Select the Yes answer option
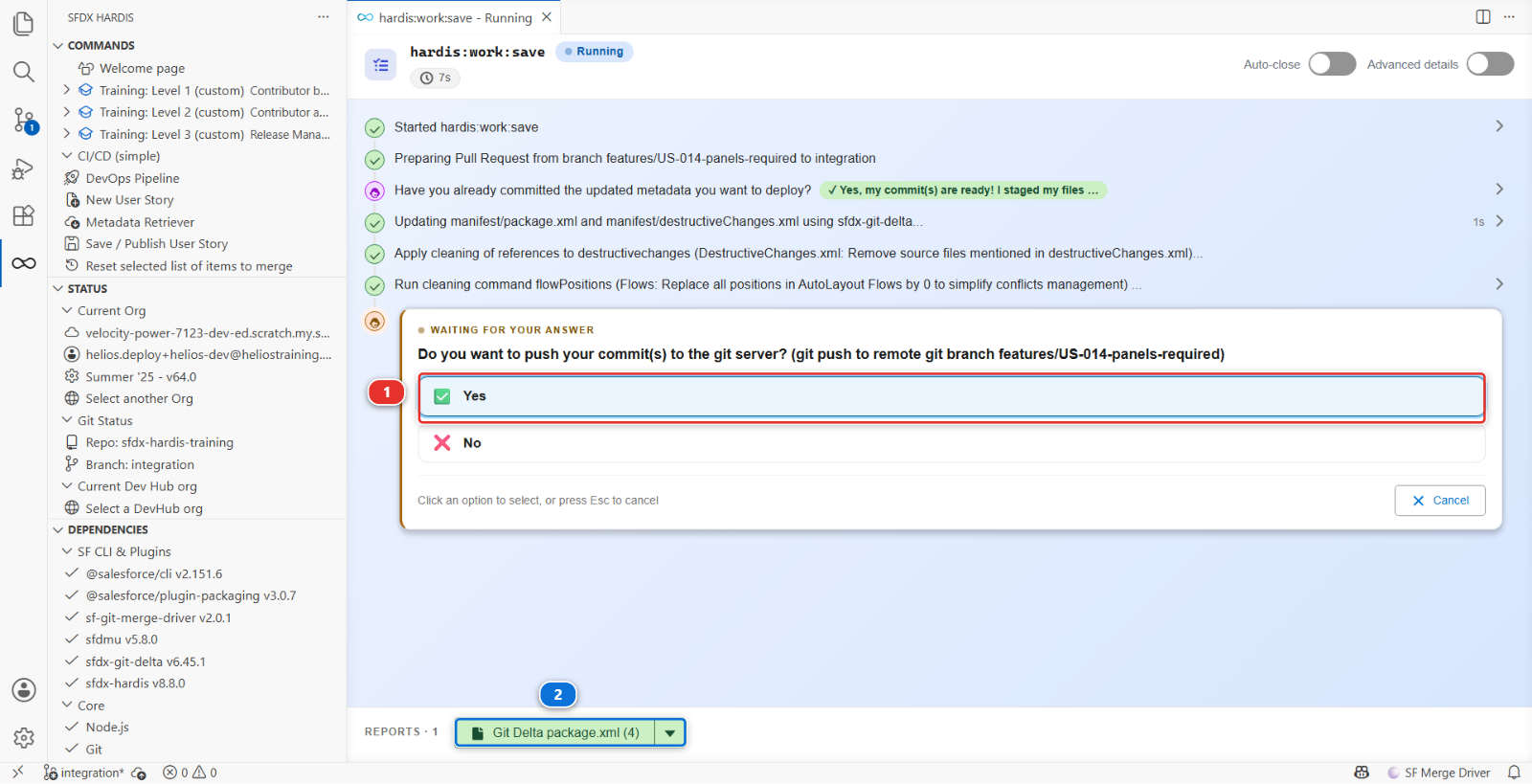Viewport: 1532px width, 784px height. point(952,396)
